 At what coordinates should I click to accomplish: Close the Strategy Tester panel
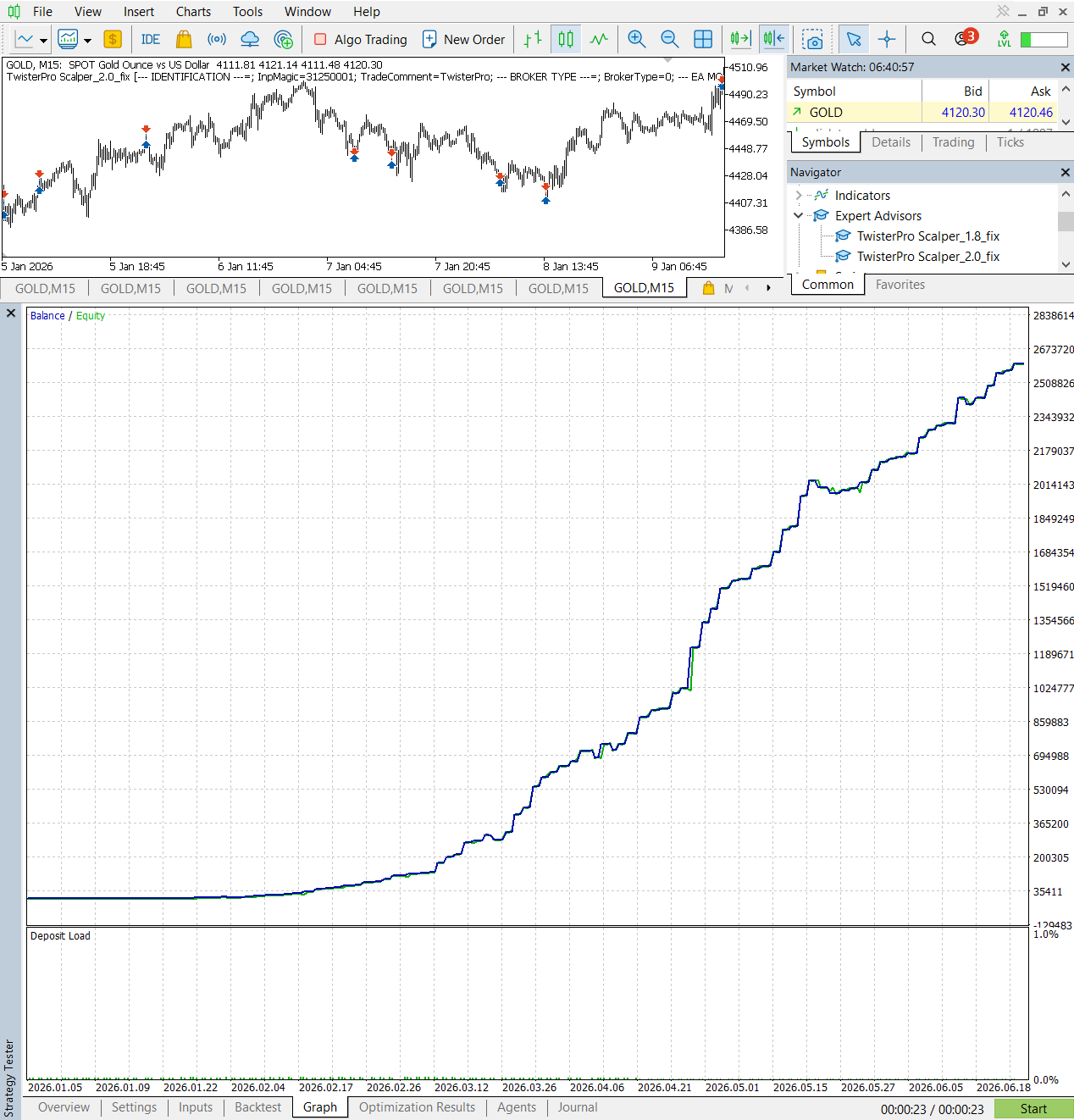pyautogui.click(x=11, y=313)
